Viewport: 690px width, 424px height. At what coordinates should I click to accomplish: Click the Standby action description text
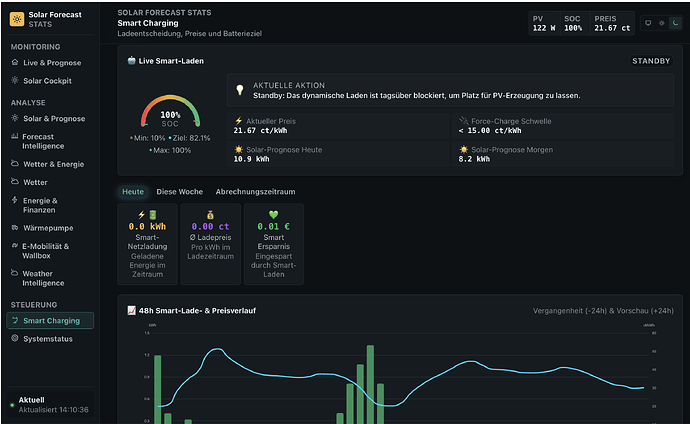(x=416, y=95)
